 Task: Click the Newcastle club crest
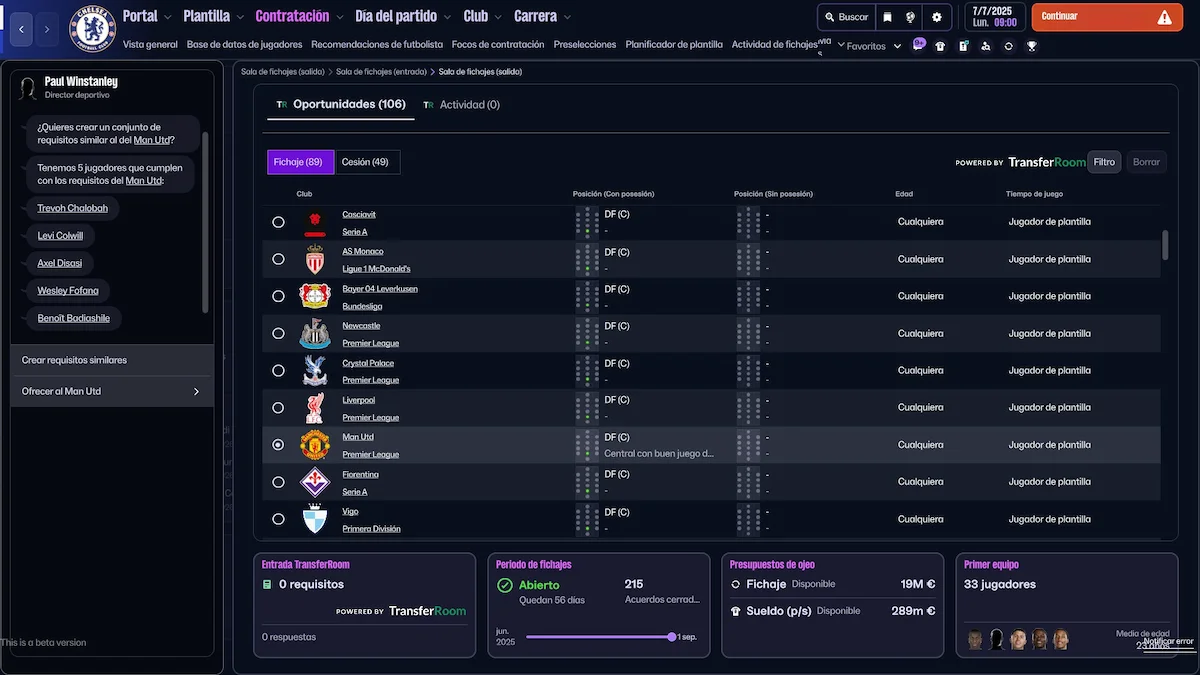tap(315, 333)
